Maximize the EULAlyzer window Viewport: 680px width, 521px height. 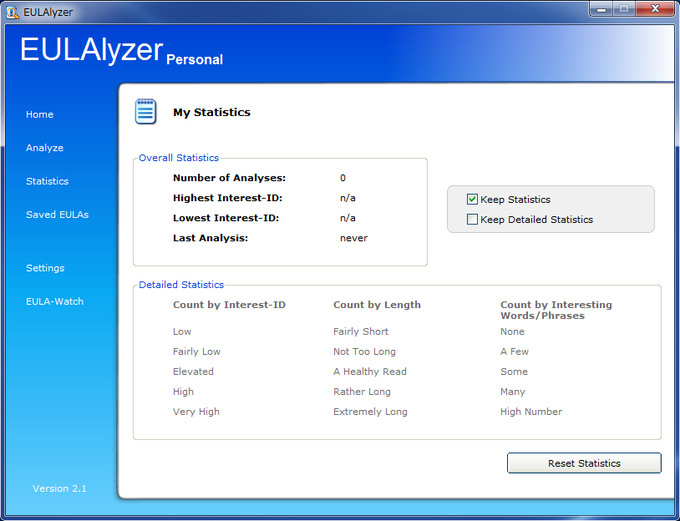[x=624, y=9]
